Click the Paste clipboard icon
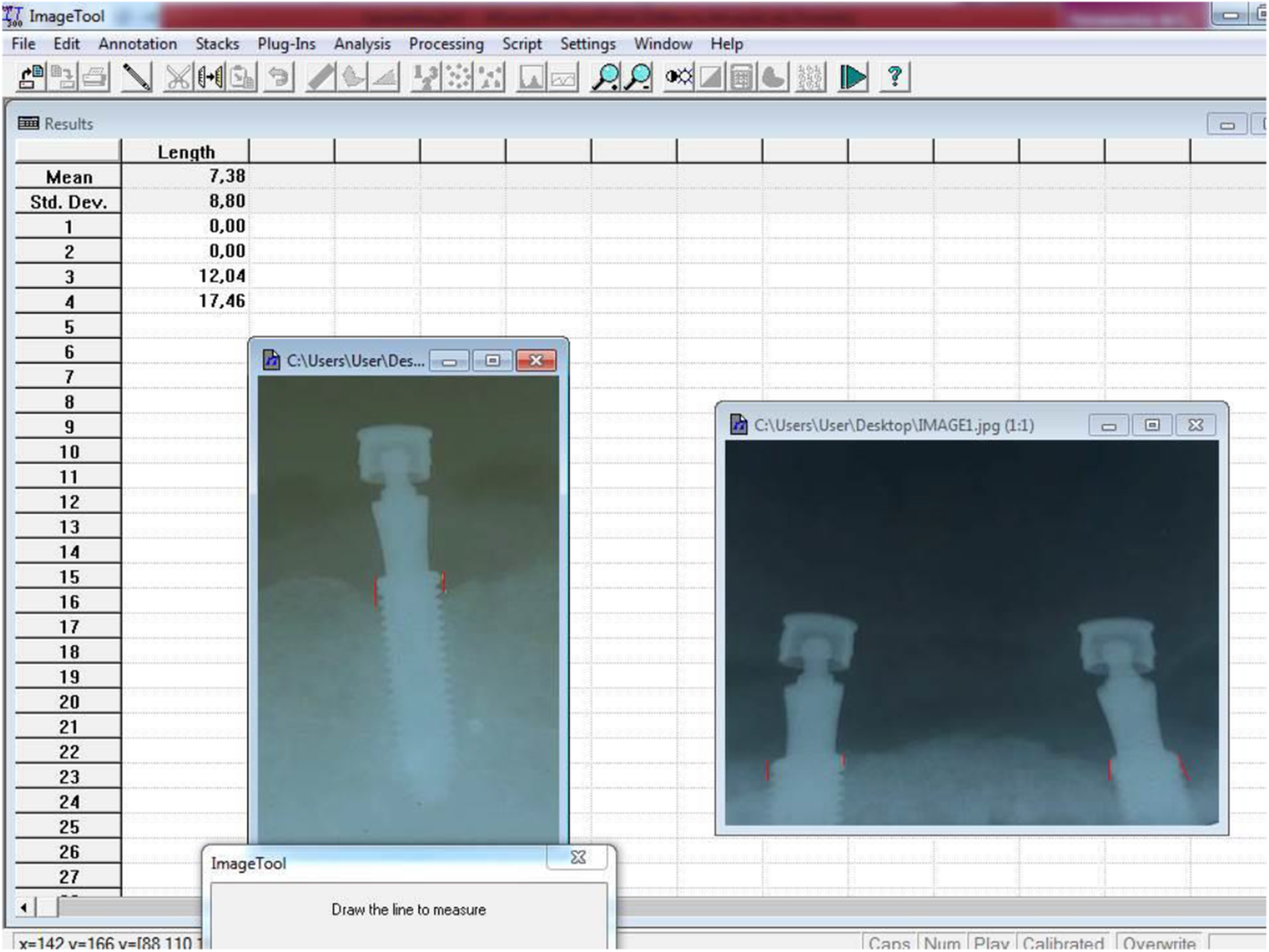The height and width of the screenshot is (952, 1269). 242,78
